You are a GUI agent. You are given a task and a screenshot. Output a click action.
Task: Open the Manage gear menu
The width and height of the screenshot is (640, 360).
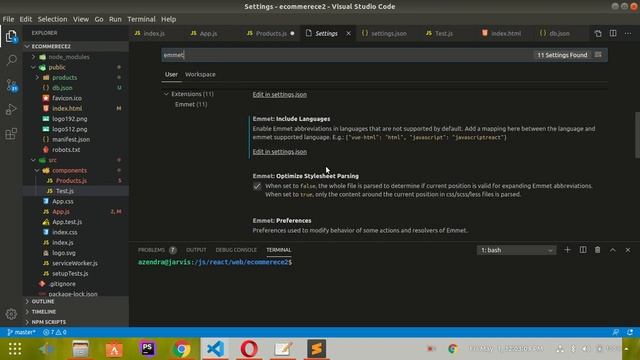click(x=11, y=313)
